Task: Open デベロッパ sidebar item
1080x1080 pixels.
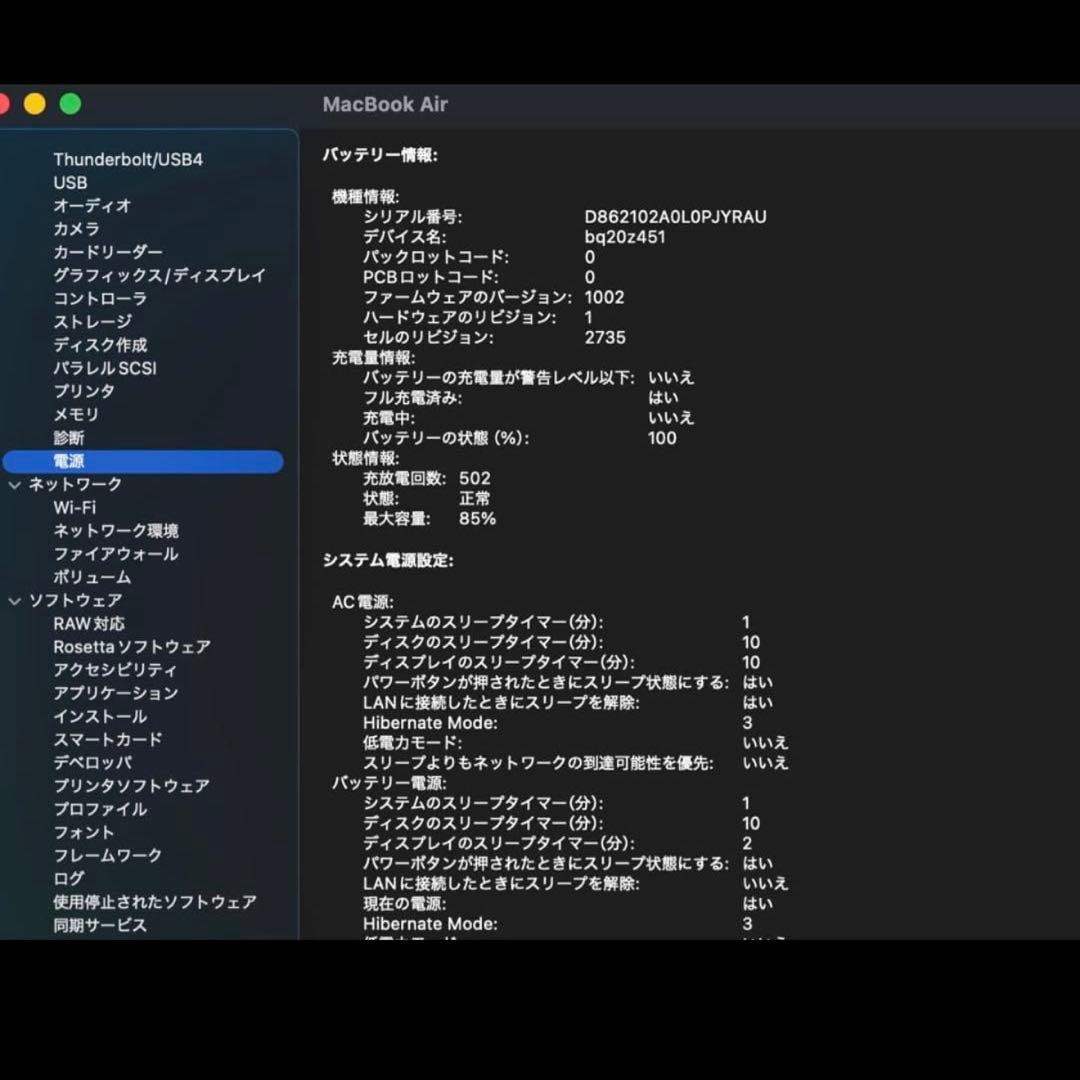Action: click(x=93, y=763)
